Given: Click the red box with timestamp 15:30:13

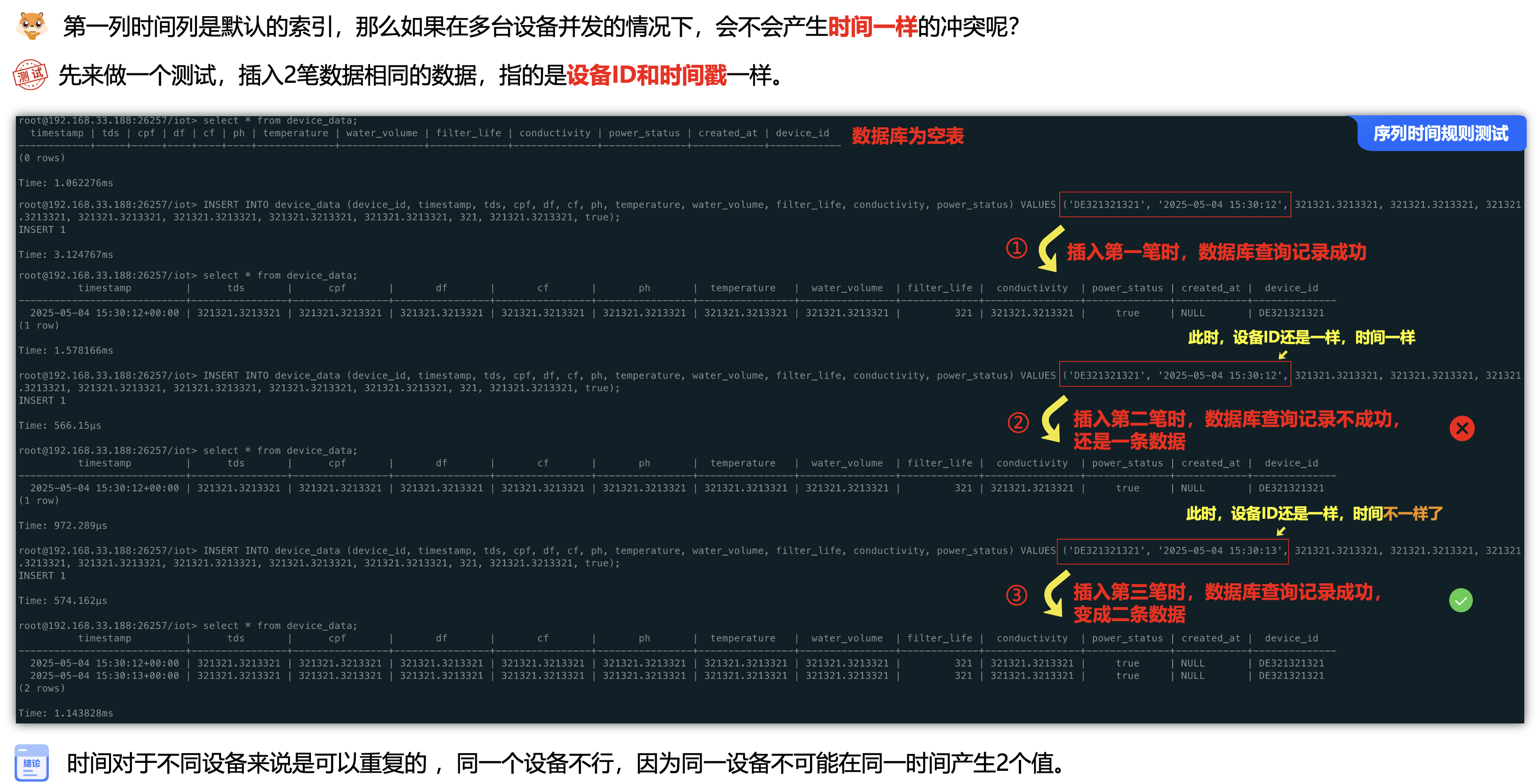Looking at the screenshot, I should 1172,551.
